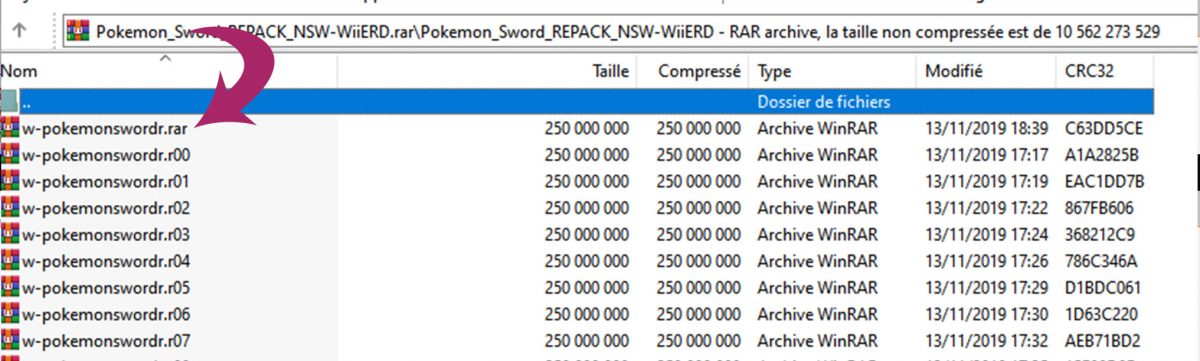Click modified date 13/11/2019 17:22

click(986, 209)
